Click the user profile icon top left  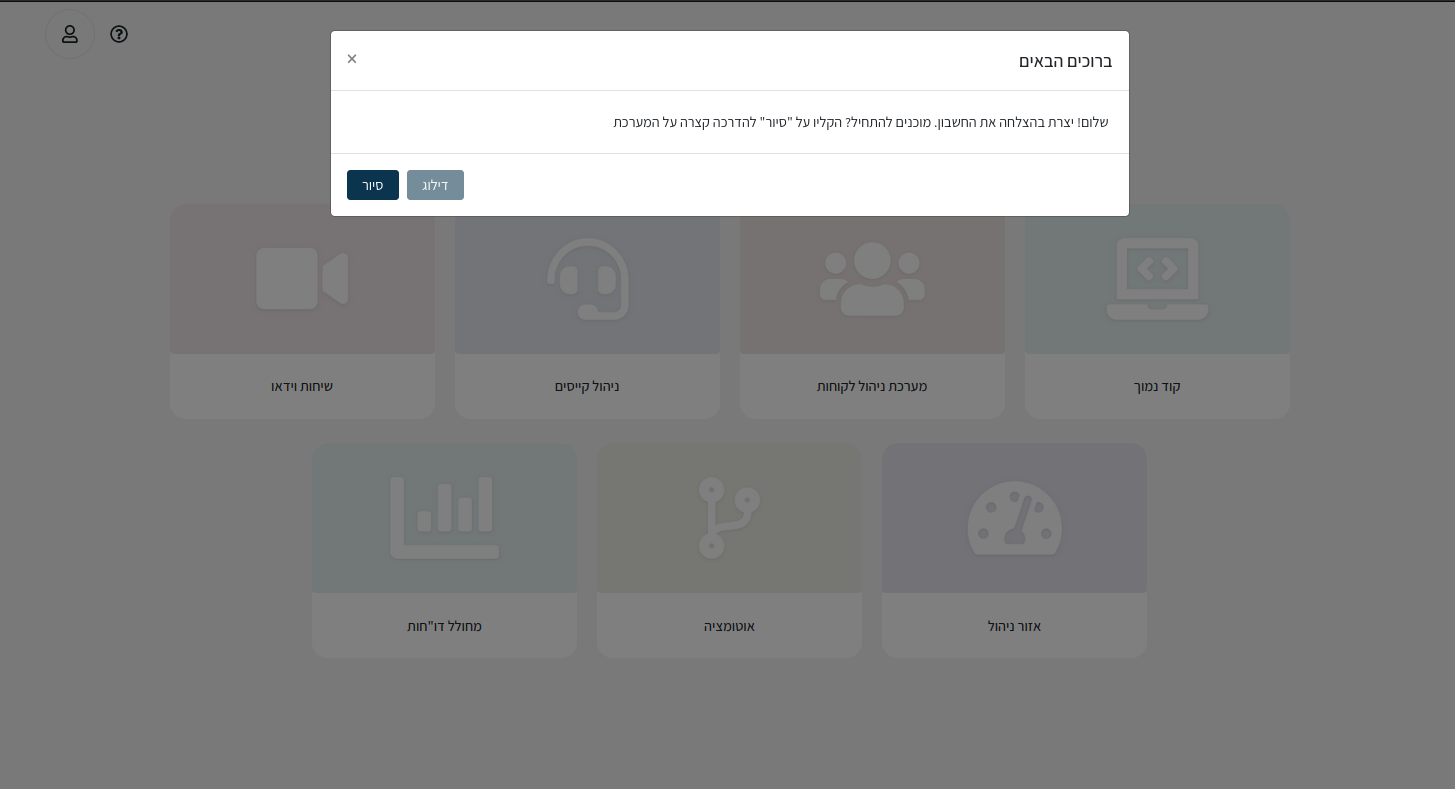pos(69,34)
